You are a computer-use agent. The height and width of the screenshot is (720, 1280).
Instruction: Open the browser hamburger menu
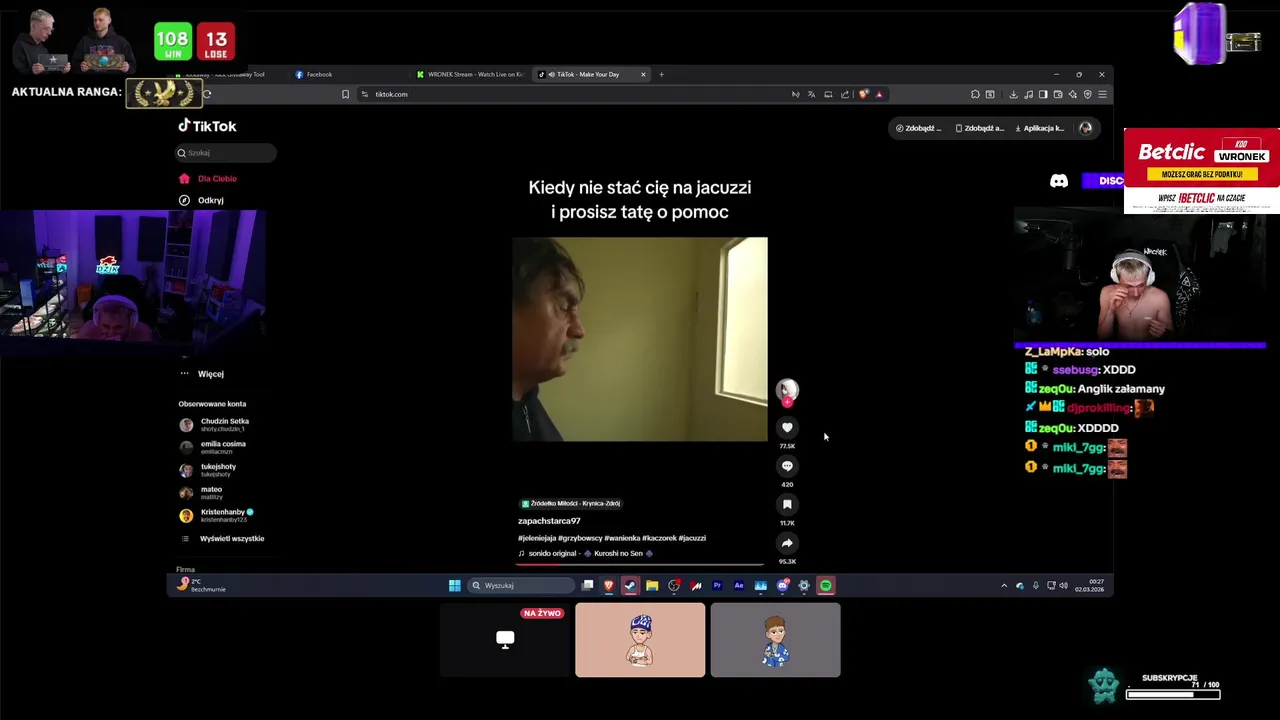[x=1102, y=94]
